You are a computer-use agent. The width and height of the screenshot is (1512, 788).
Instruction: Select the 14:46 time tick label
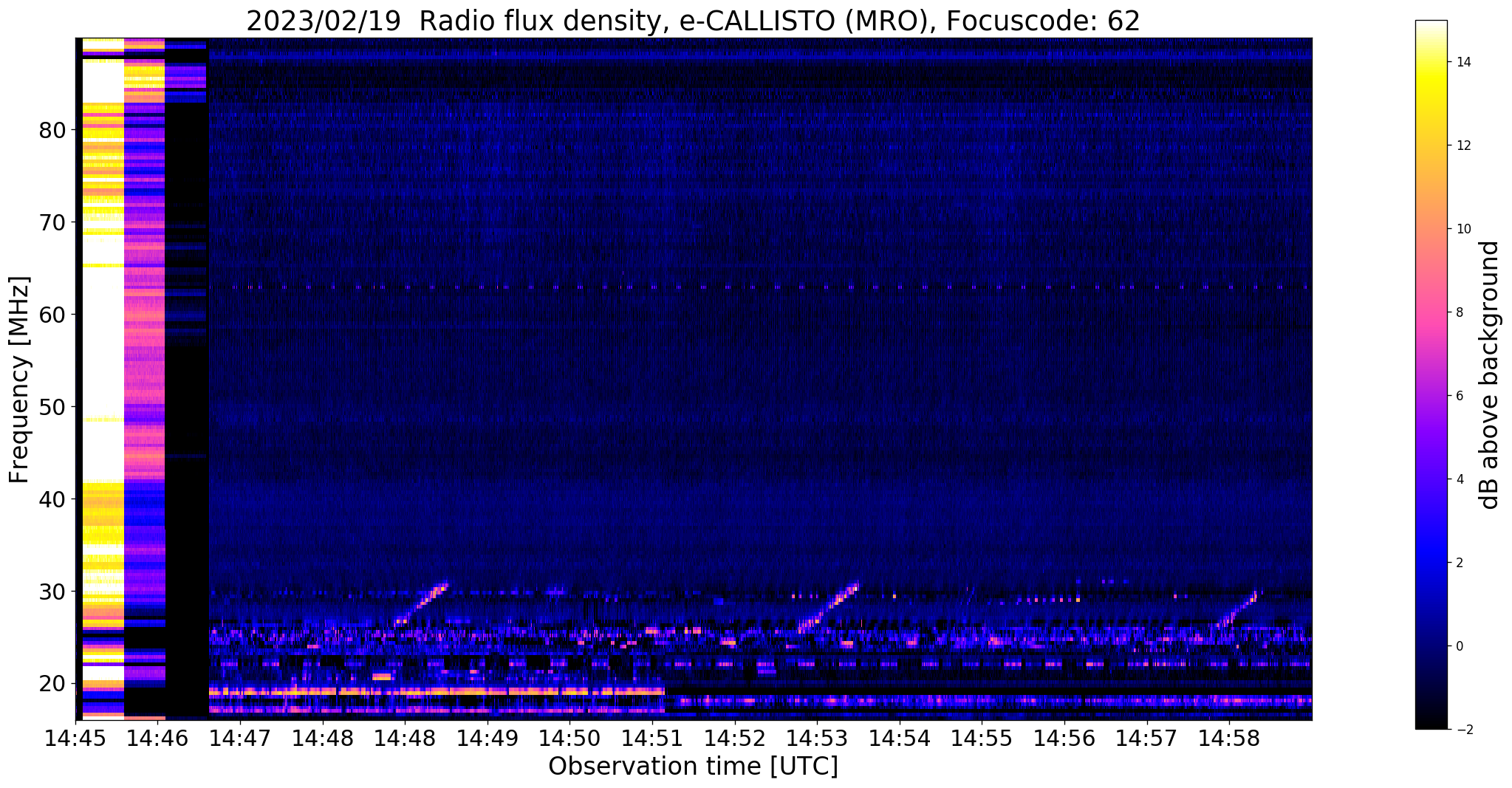pos(157,738)
